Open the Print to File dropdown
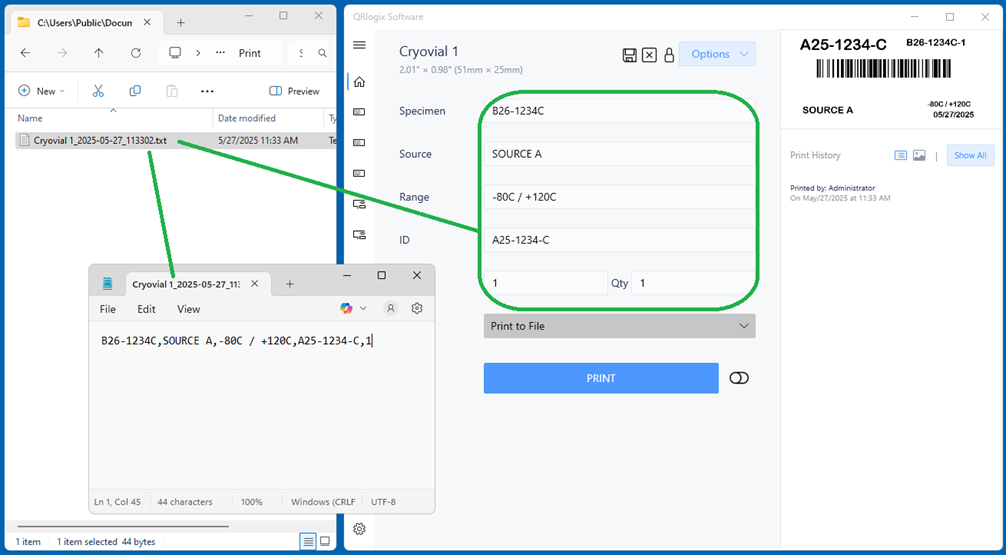Image resolution: width=1006 pixels, height=555 pixels. pos(619,326)
